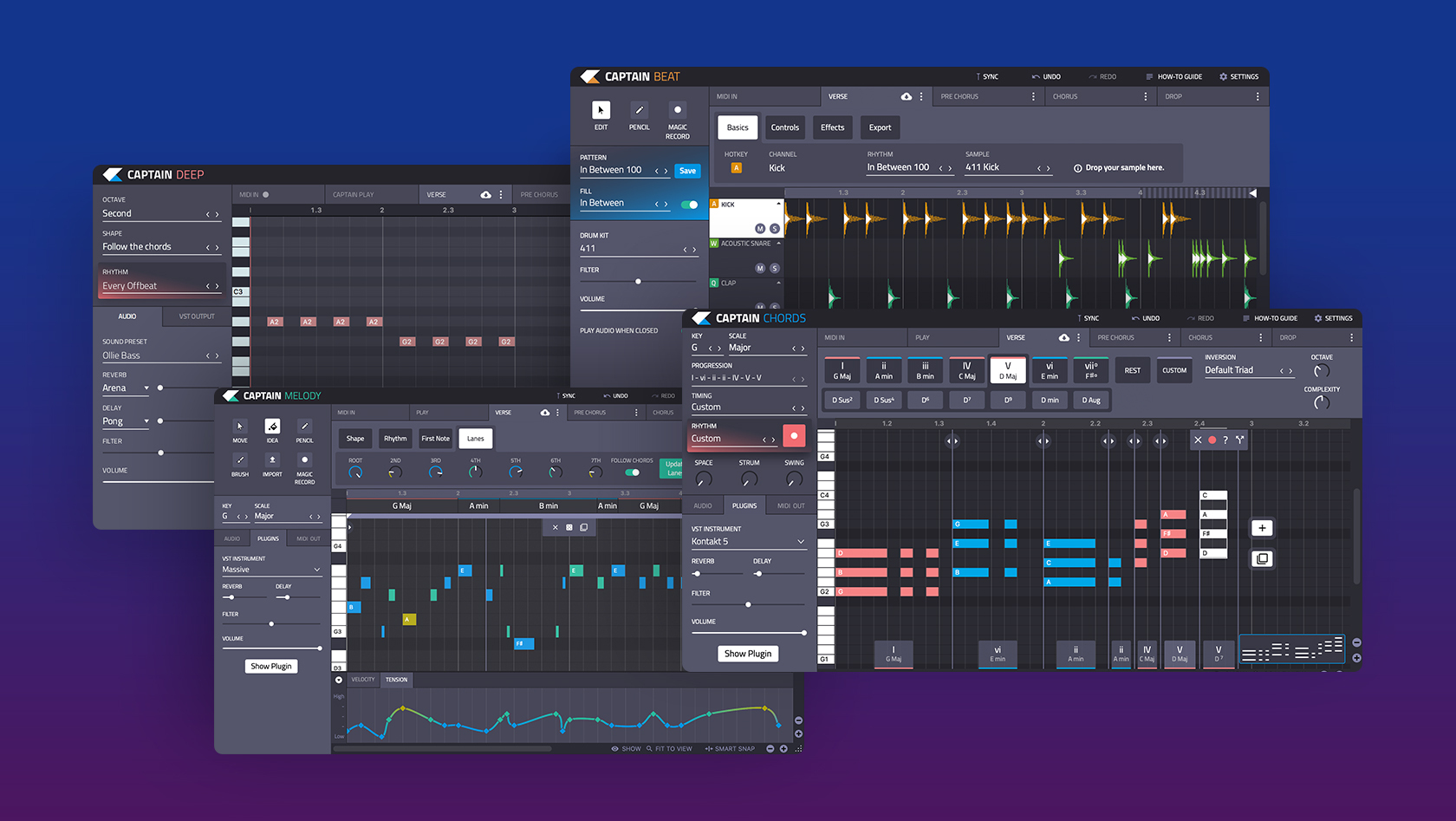Select the Pencil tool in Captain Beat
This screenshot has width=1456, height=821.
tap(639, 110)
